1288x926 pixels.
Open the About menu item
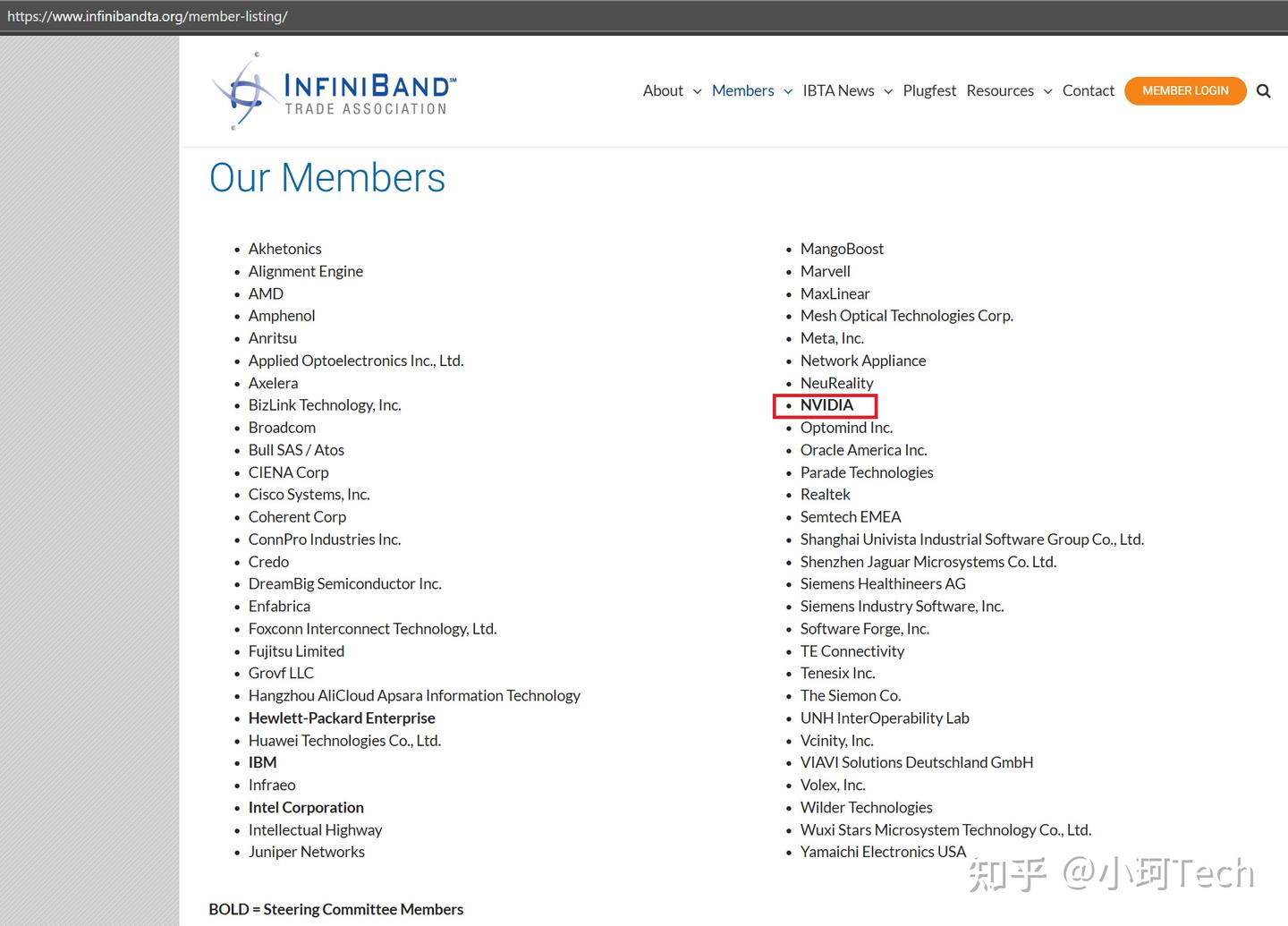click(x=663, y=90)
